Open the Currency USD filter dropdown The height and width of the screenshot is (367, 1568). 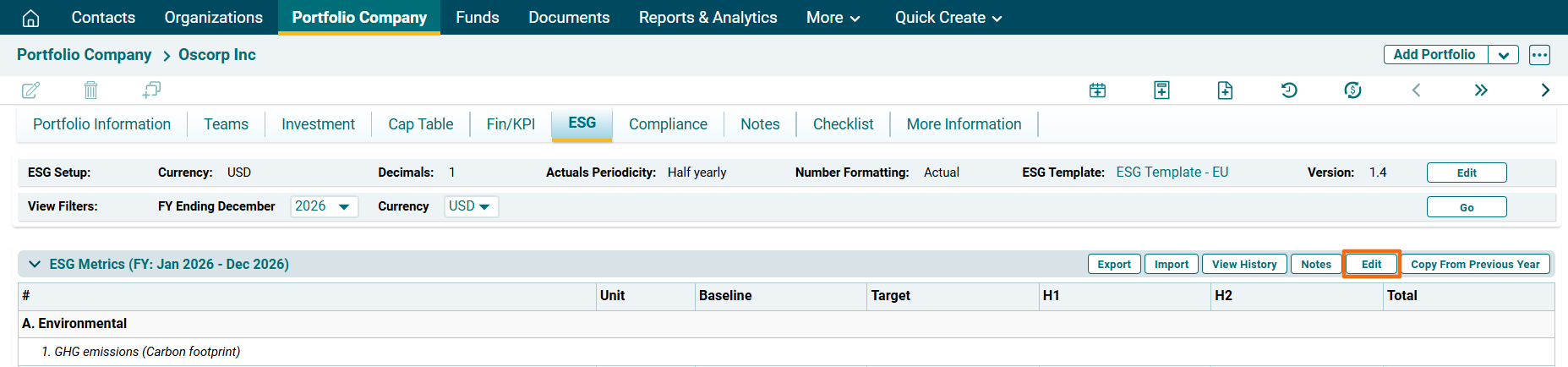tap(471, 206)
